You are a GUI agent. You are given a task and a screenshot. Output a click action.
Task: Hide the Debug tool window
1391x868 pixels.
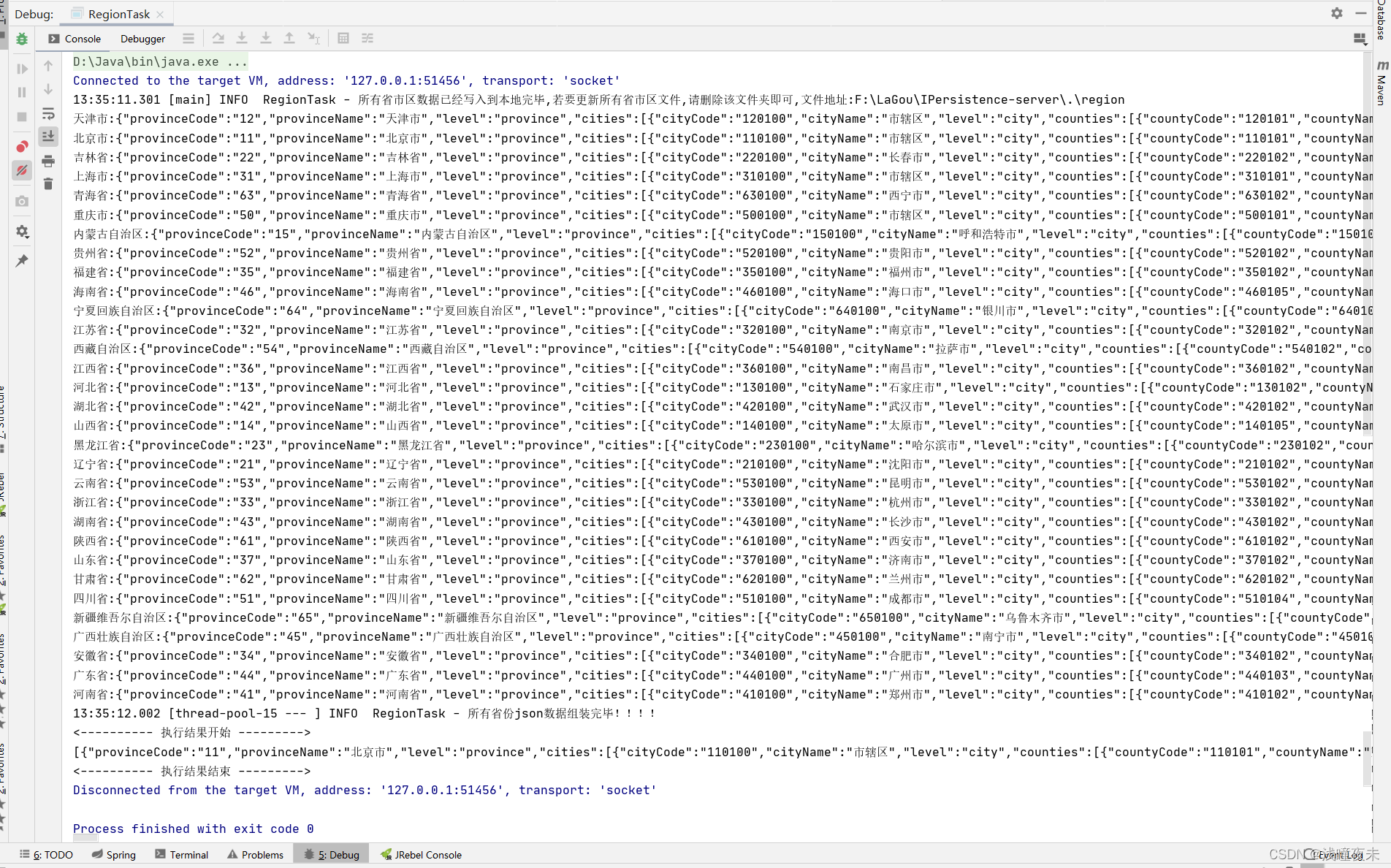pos(1360,13)
